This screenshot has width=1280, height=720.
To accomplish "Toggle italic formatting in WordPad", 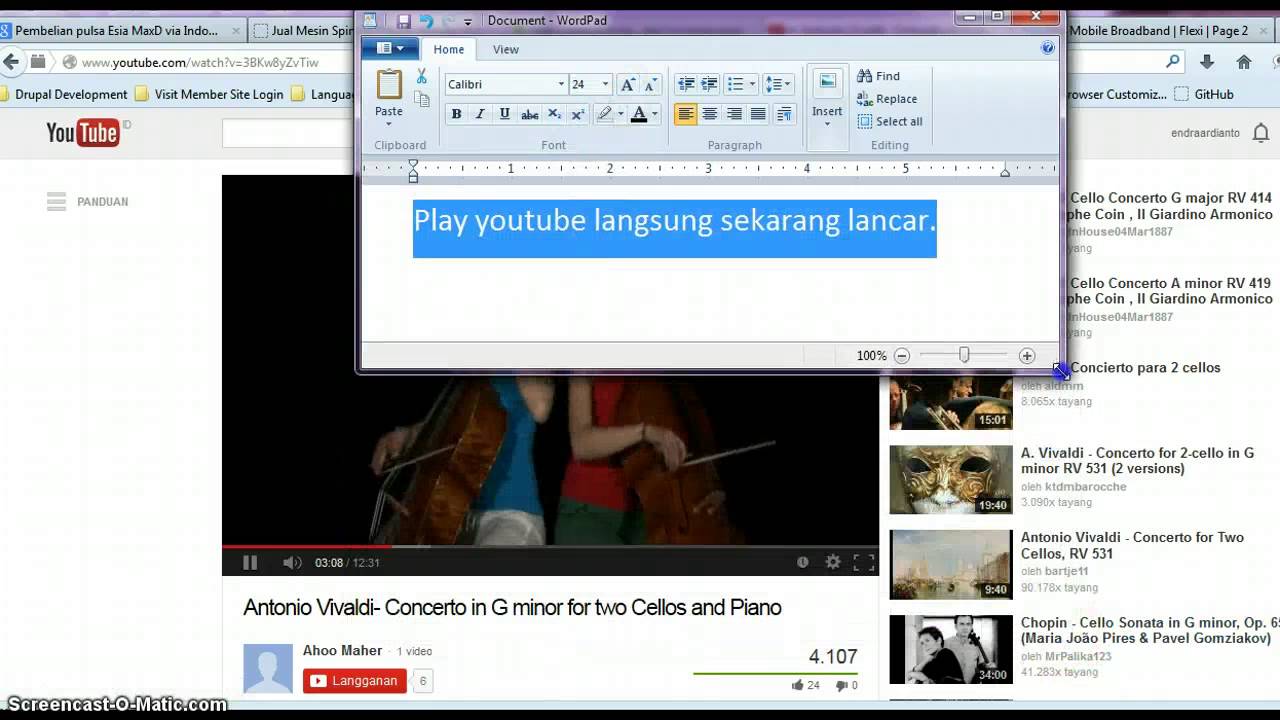I will [480, 114].
